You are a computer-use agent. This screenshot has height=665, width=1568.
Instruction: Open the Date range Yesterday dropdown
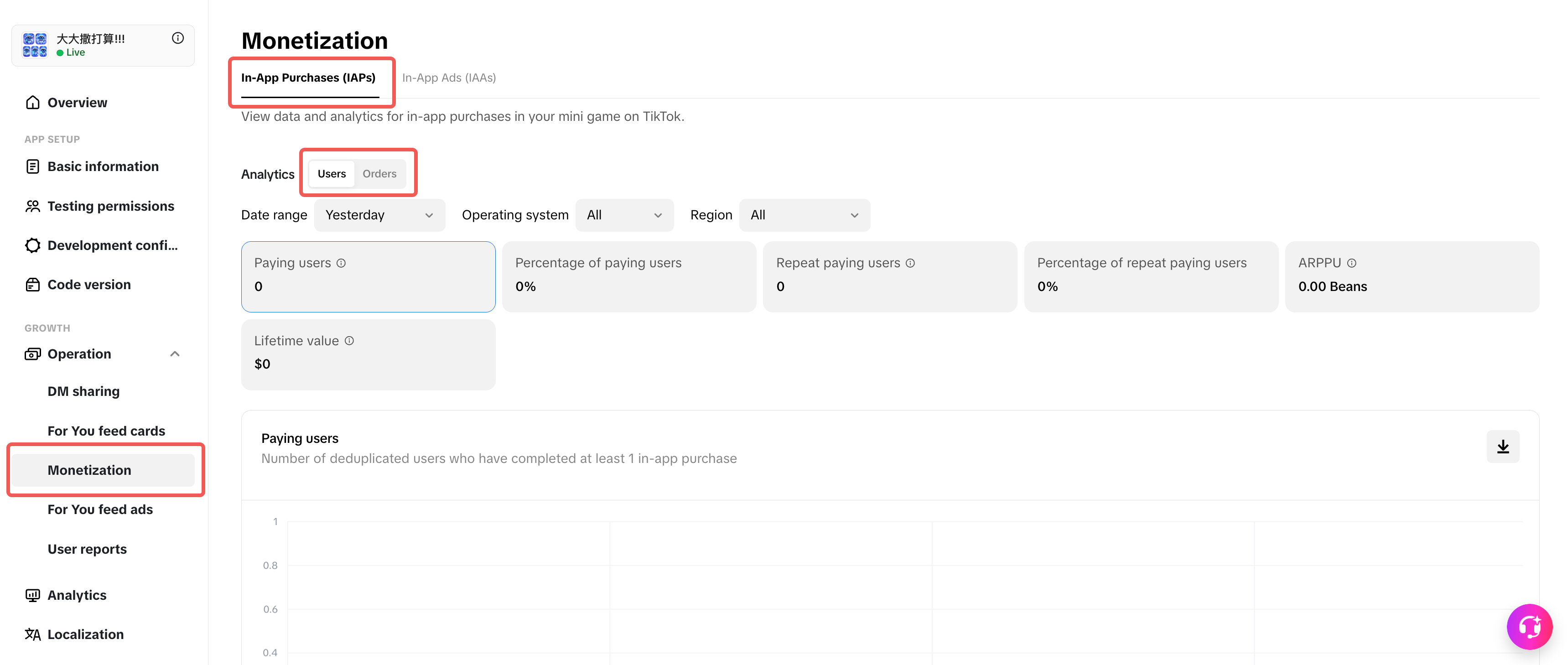[x=379, y=215]
